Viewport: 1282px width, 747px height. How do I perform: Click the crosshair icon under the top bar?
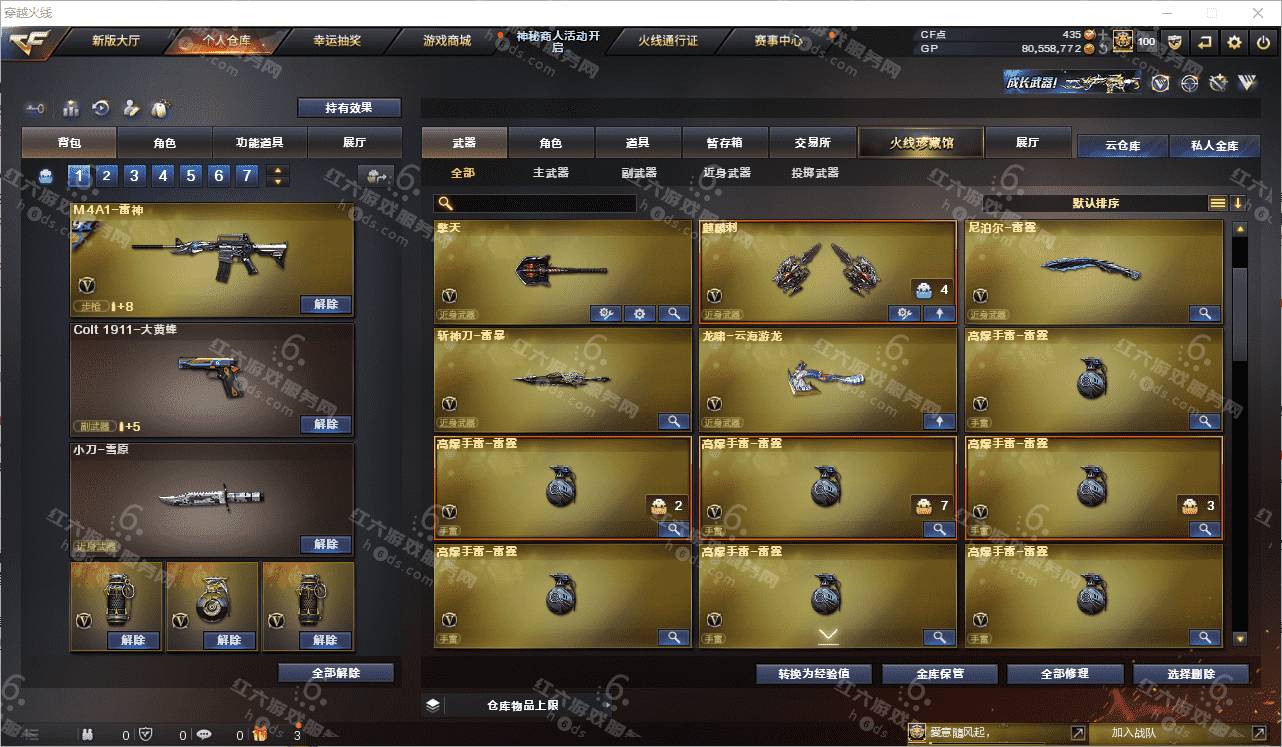click(x=1189, y=83)
